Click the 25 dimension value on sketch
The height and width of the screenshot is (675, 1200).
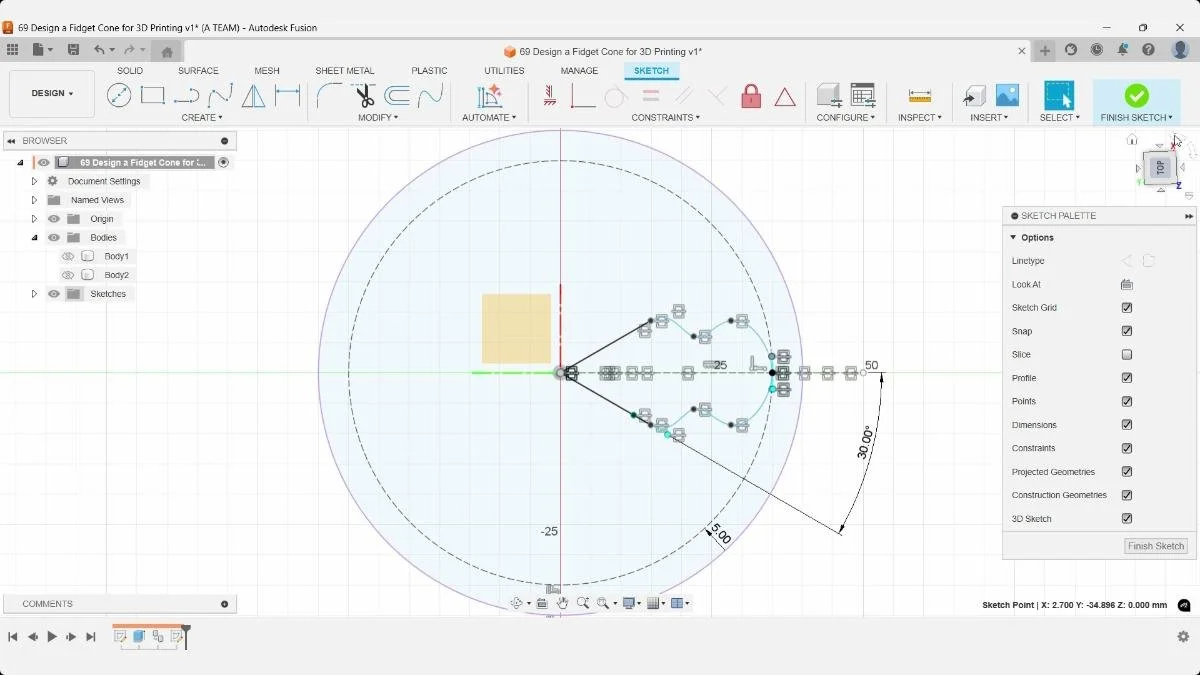[x=720, y=365]
